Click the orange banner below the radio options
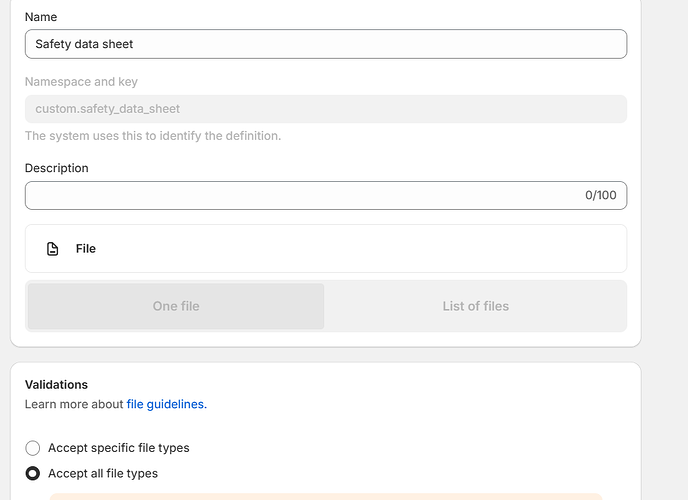 [325, 495]
